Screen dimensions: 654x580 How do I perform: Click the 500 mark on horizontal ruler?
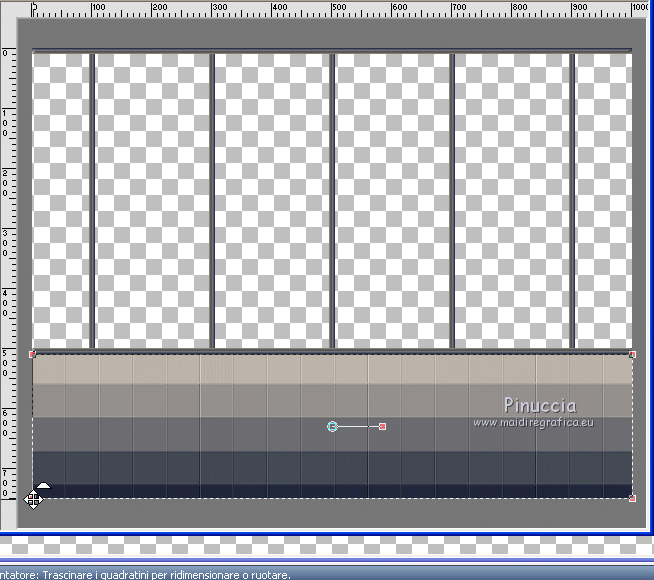[339, 7]
